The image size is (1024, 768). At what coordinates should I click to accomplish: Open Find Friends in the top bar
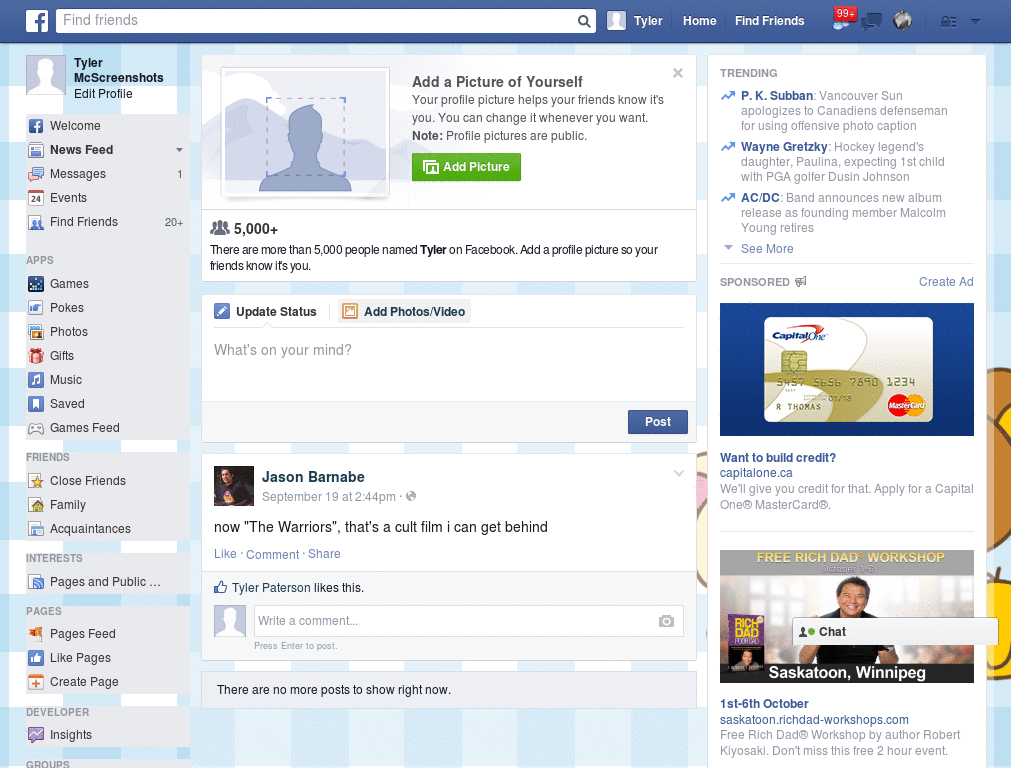pos(769,21)
